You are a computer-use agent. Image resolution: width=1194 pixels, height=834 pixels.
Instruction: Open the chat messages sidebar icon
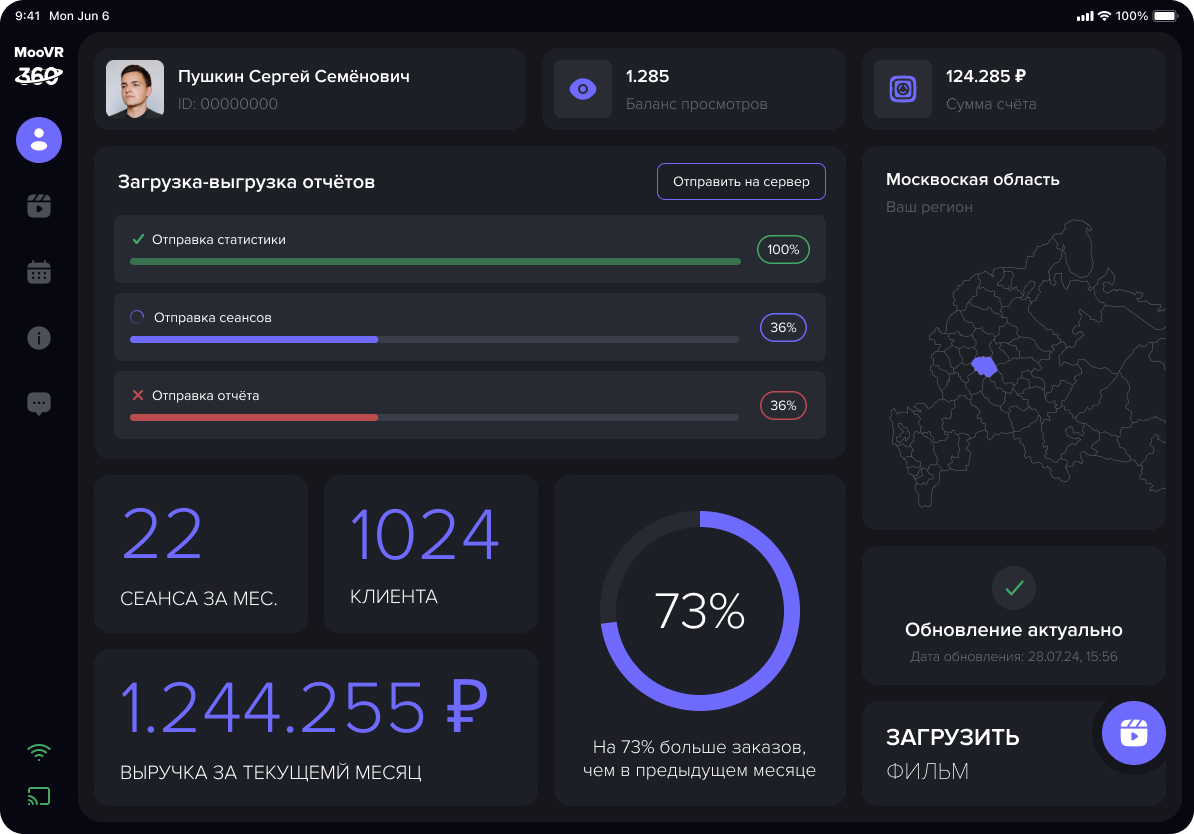(x=39, y=404)
